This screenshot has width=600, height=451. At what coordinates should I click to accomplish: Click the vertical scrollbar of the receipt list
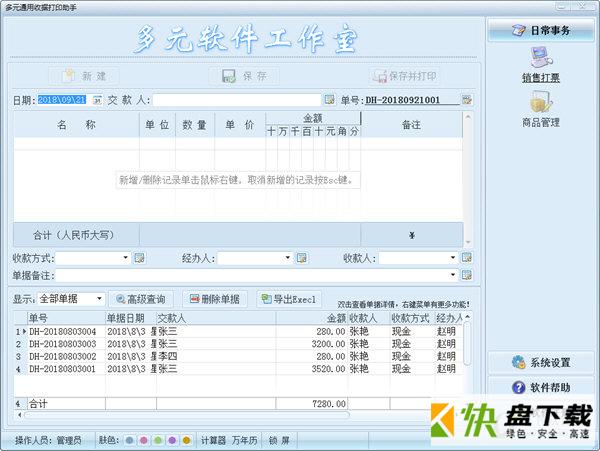(467, 342)
